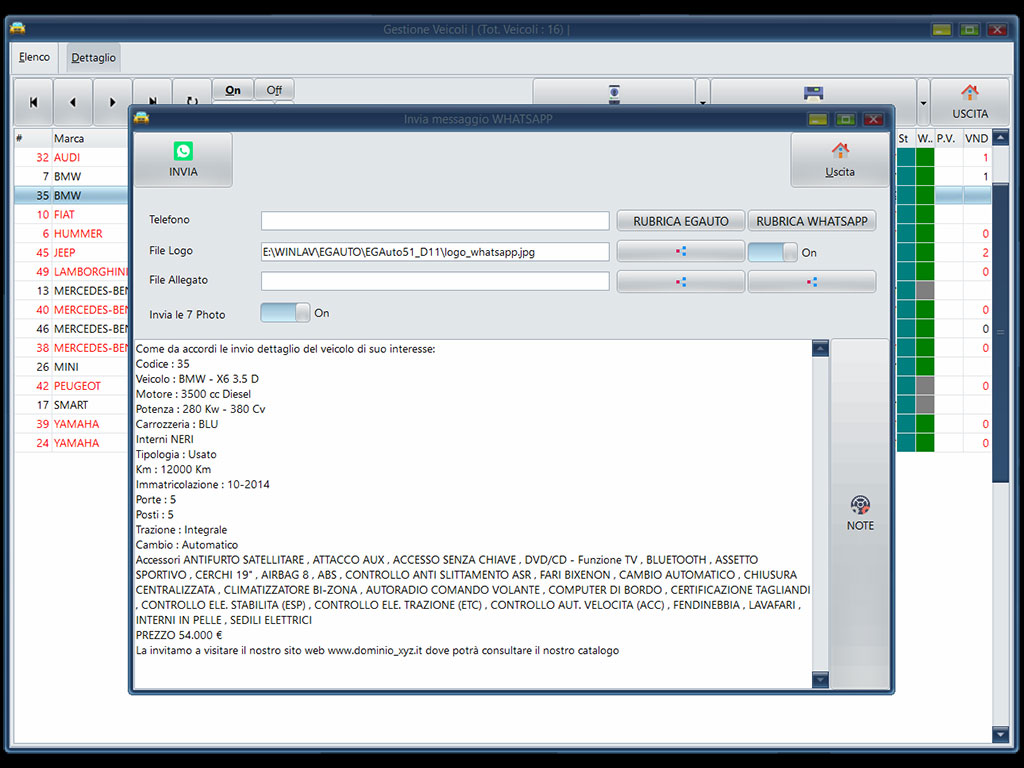Open the RUBRICA EGAUTO contact list
1024x768 pixels.
680,221
